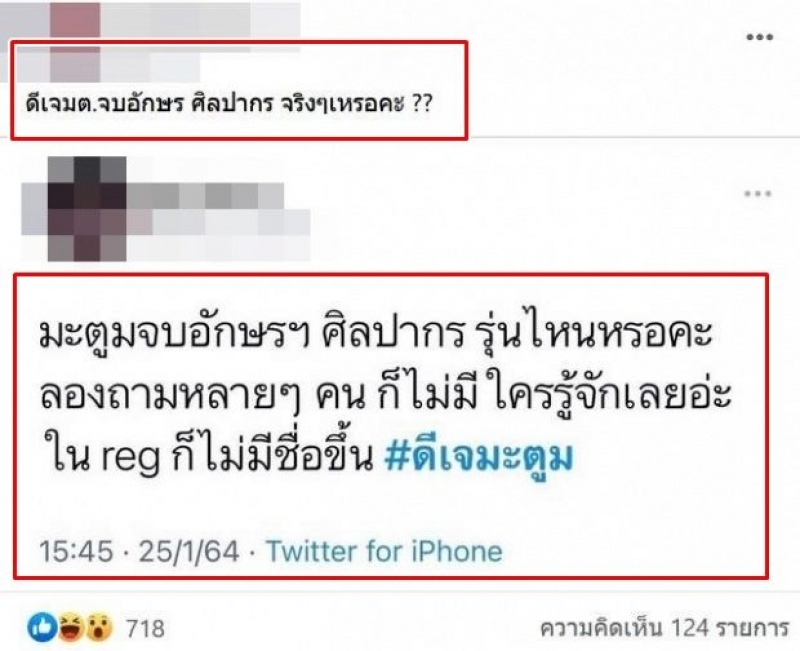Click the blue Like reaction icon
This screenshot has width=800, height=651.
point(42,627)
